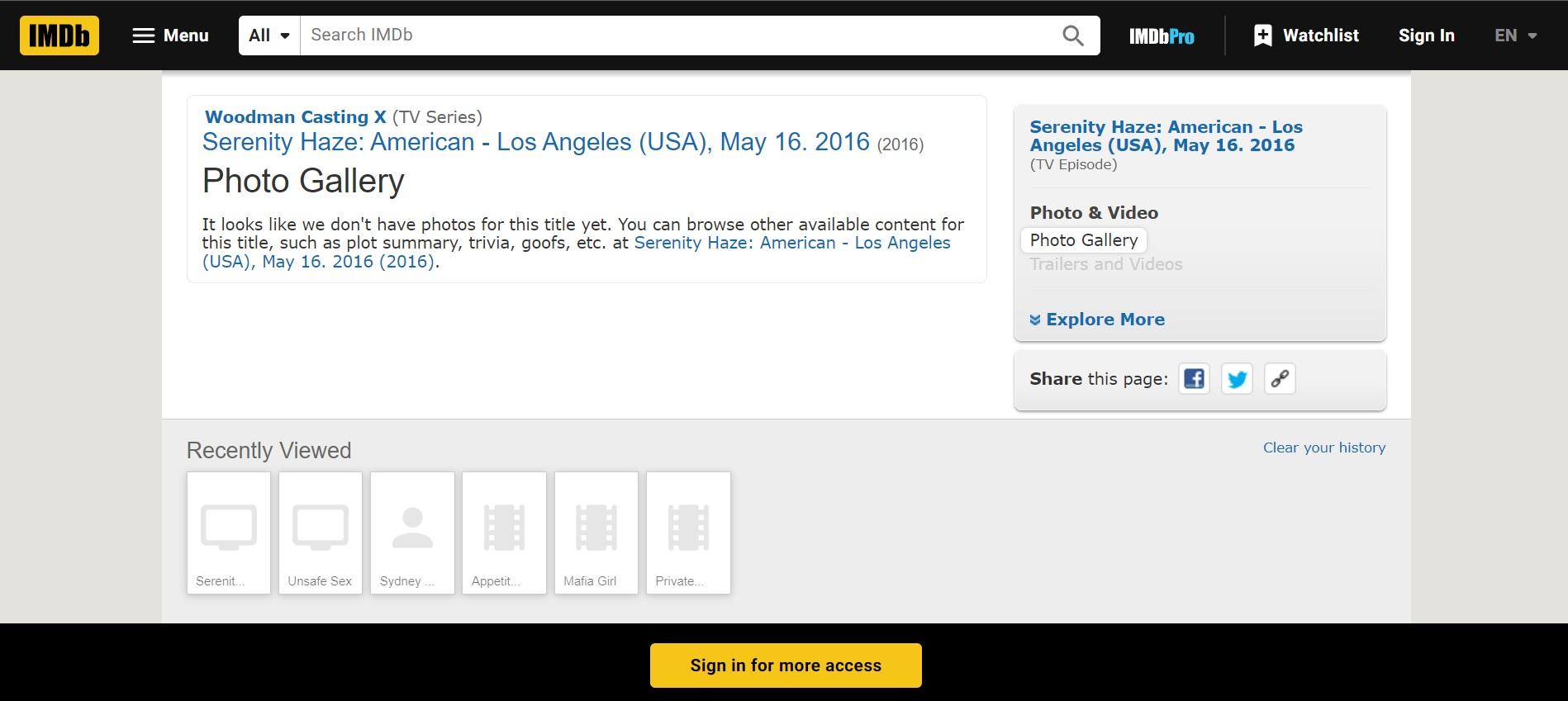Select Photo Gallery in sidebar

click(x=1083, y=240)
